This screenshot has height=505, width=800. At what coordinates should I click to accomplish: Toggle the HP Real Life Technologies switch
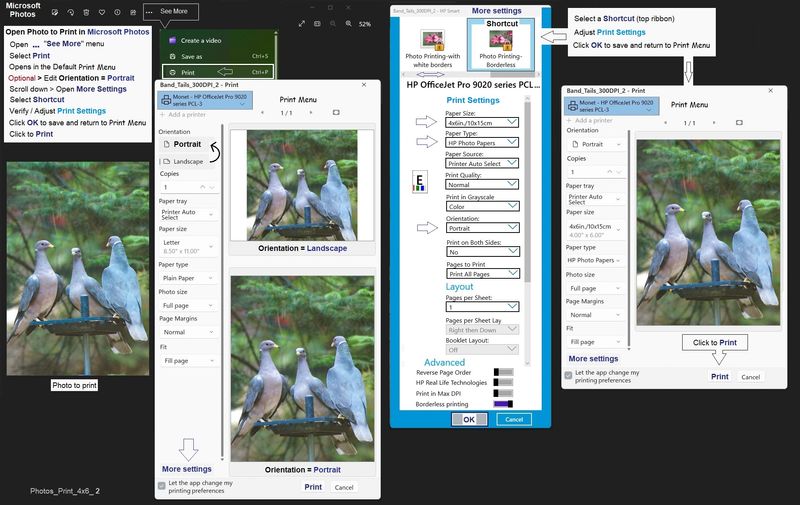pyautogui.click(x=503, y=382)
